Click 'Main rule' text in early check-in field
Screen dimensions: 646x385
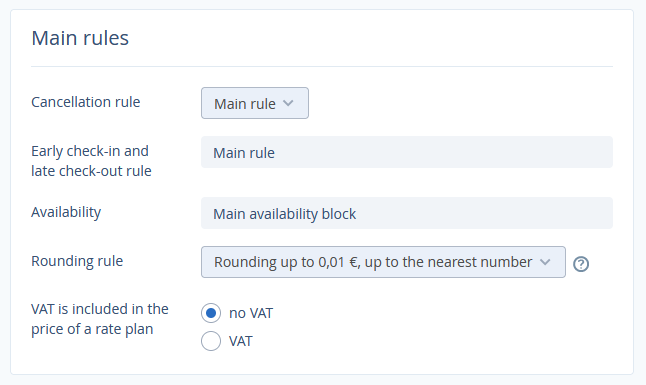pos(244,153)
